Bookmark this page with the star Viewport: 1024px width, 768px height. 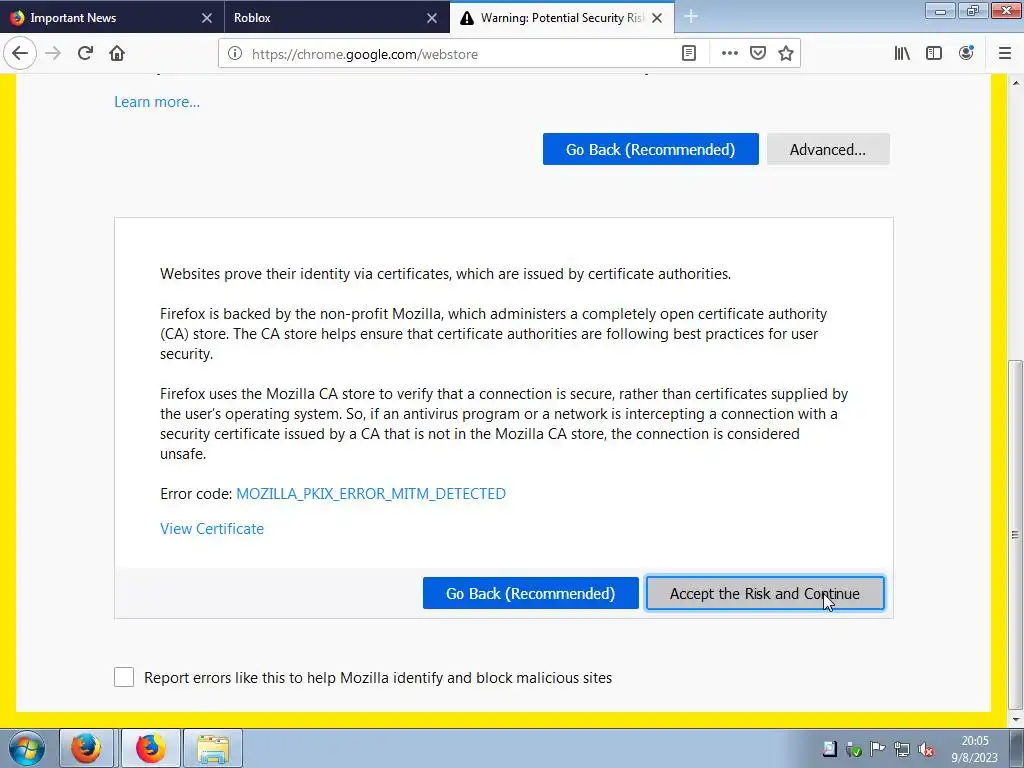(x=786, y=54)
